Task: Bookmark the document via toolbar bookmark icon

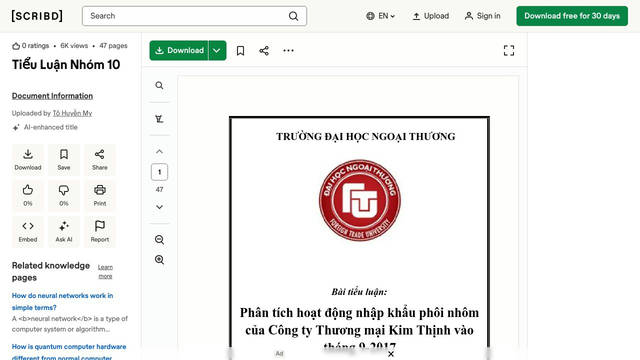Action: tap(240, 51)
